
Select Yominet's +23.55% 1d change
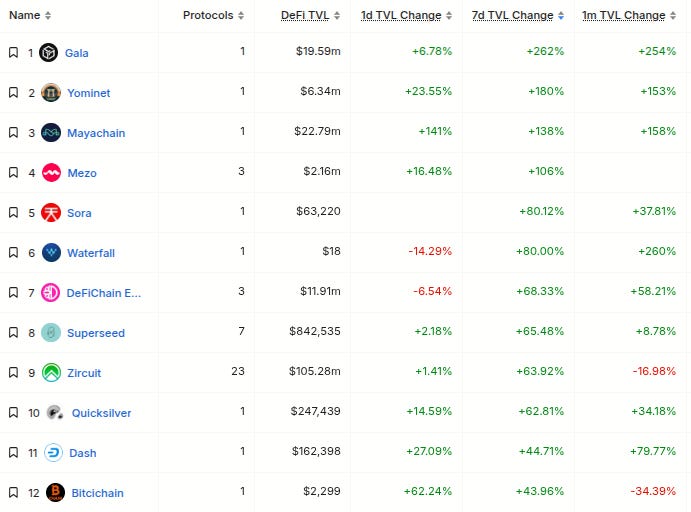click(x=428, y=91)
